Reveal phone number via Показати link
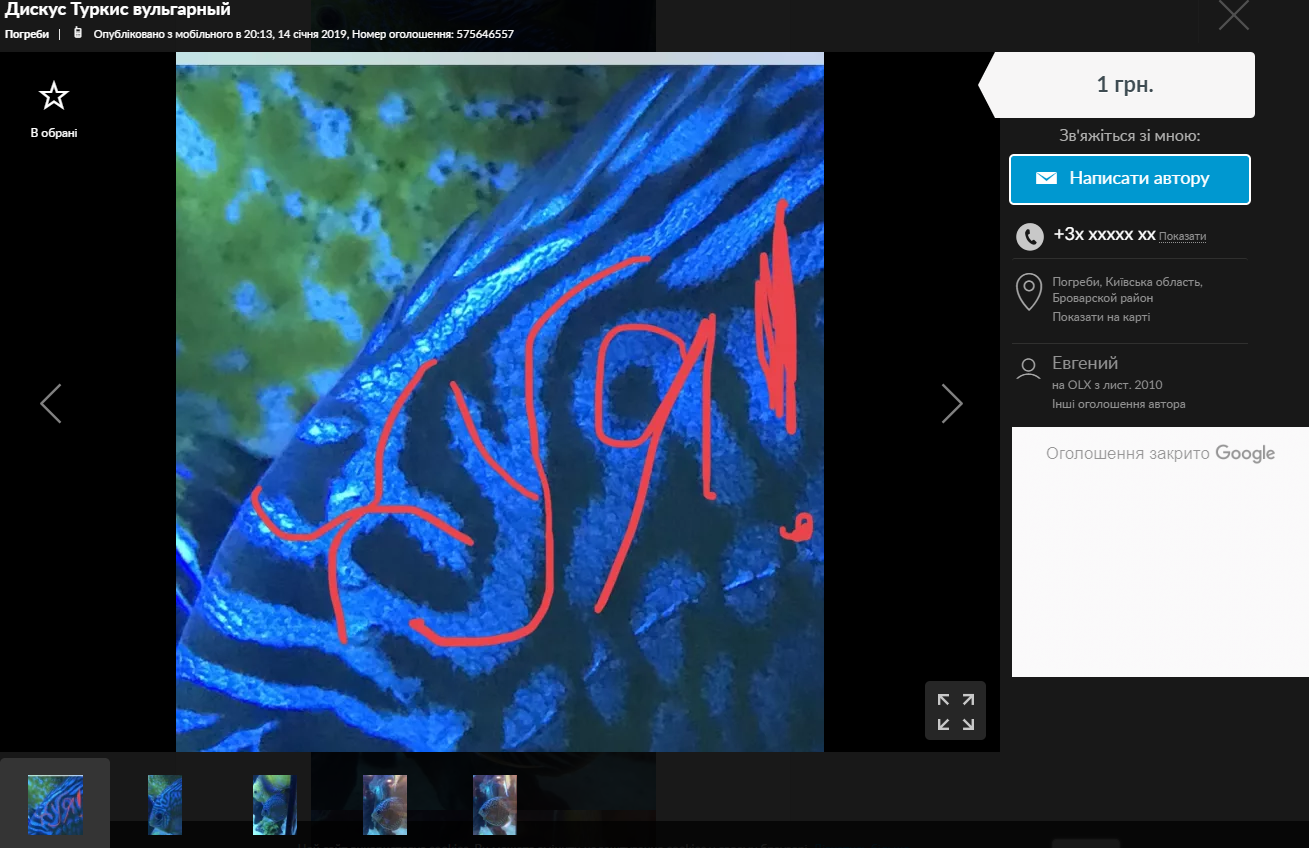 pyautogui.click(x=1182, y=237)
